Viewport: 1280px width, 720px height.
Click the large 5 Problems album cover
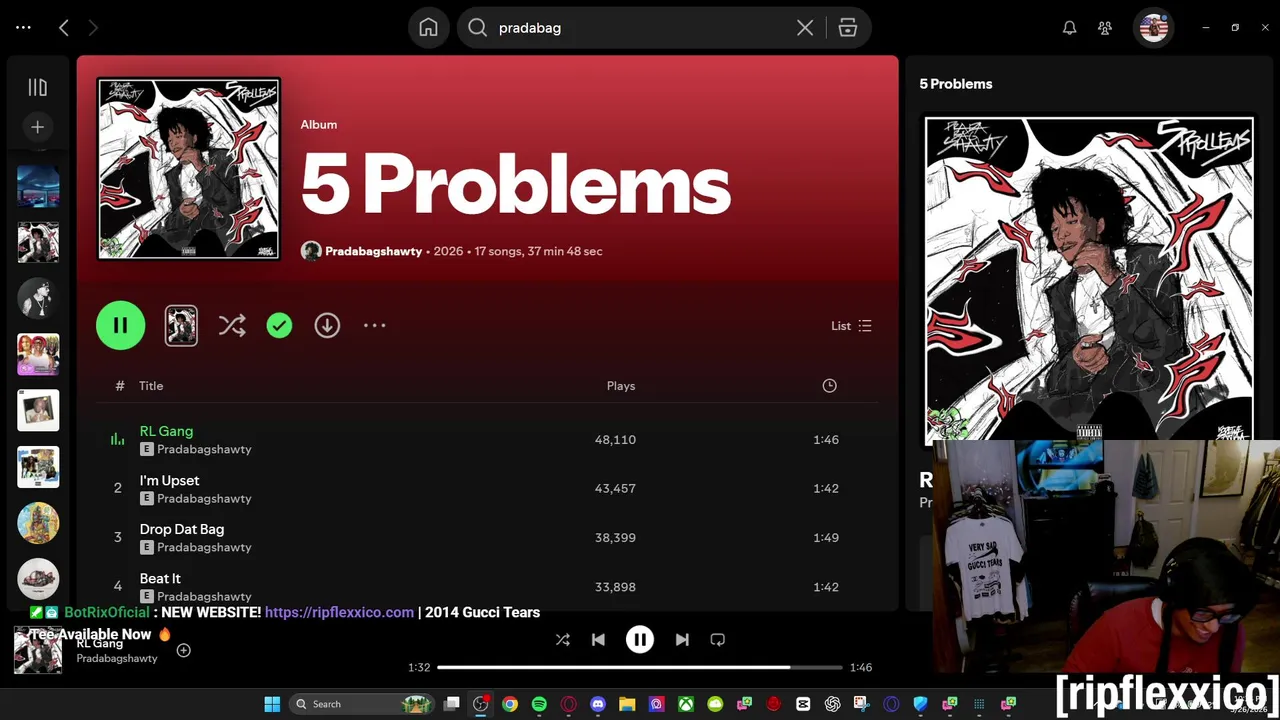coord(188,169)
